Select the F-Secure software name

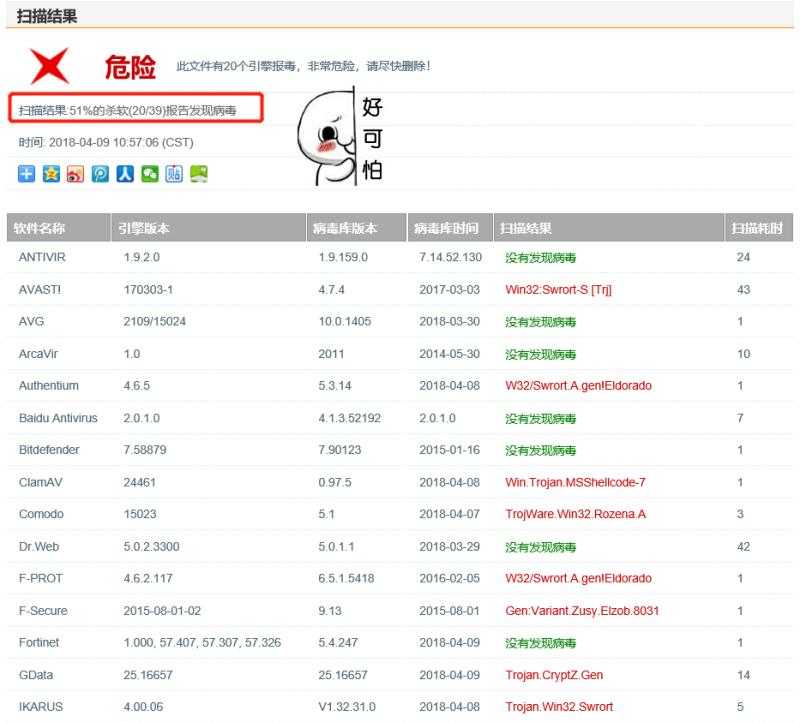point(43,611)
